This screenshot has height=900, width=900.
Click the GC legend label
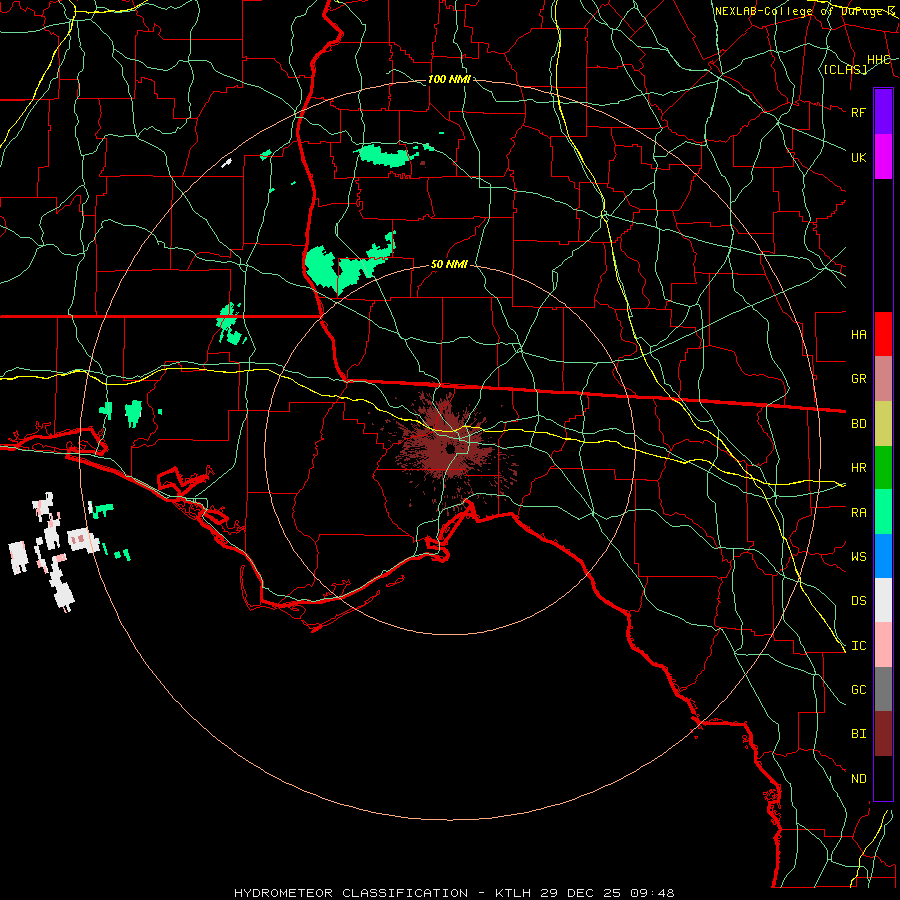(859, 690)
